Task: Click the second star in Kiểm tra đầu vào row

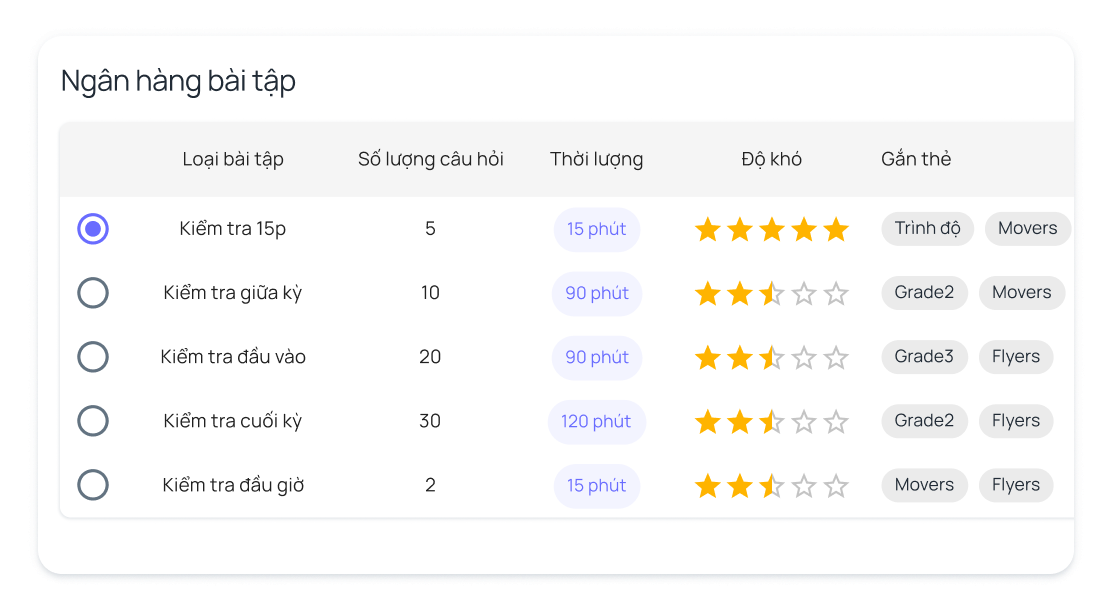Action: tap(740, 358)
